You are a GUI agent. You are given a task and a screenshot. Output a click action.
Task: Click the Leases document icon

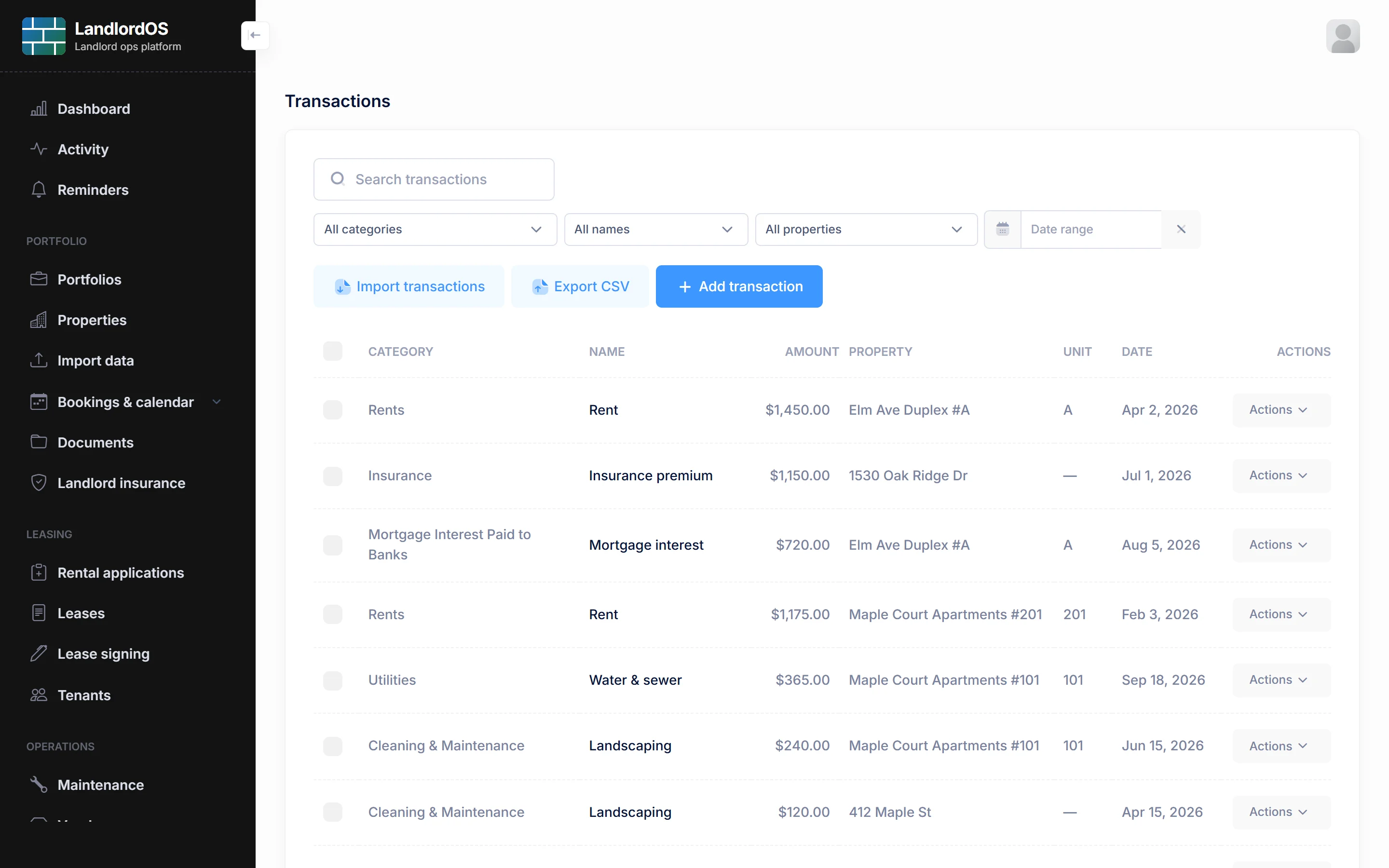point(39,613)
